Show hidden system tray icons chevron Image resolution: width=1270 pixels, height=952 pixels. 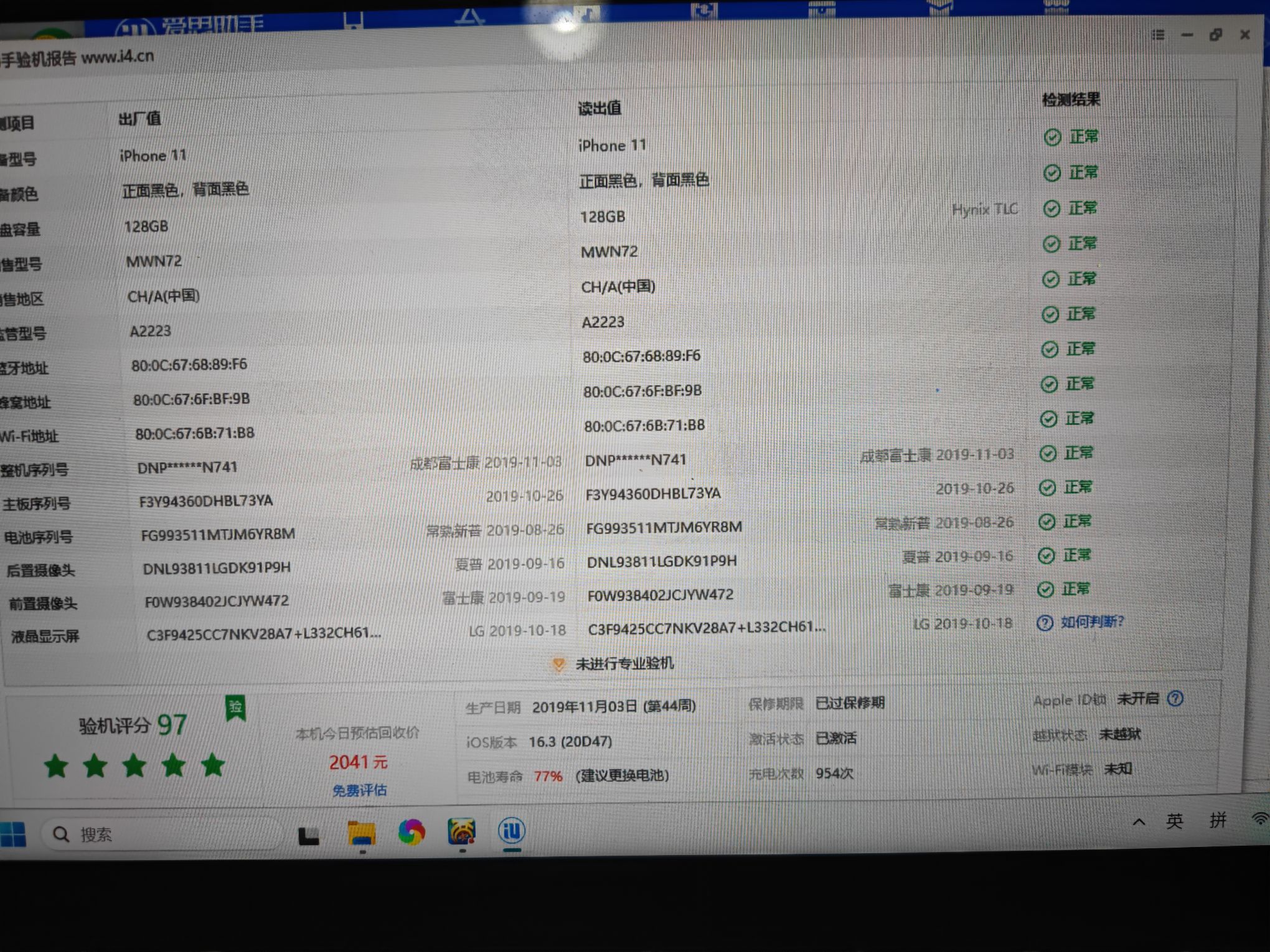[x=1139, y=822]
